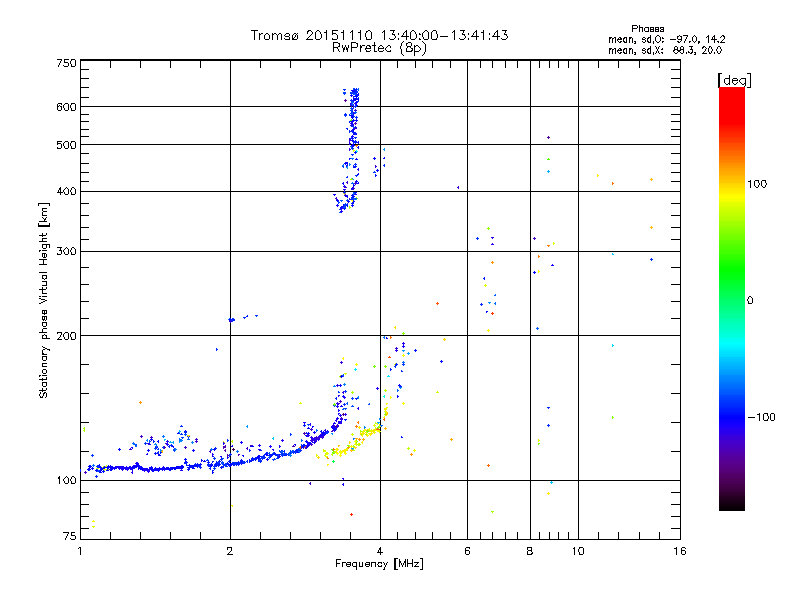This screenshot has height=600, width=800.
Task: Click the y-axis tick label '500'
Action: (x=66, y=145)
